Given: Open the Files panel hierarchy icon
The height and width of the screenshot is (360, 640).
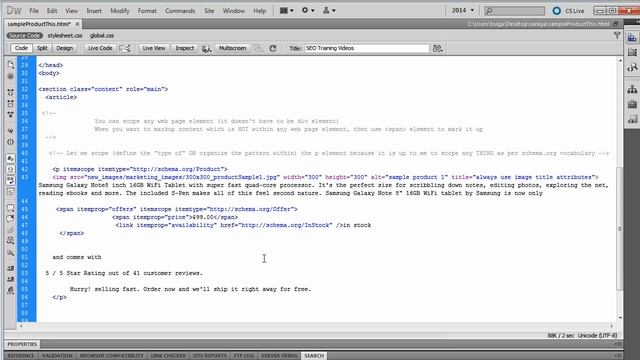Looking at the screenshot, I should pyautogui.click(x=632, y=89).
